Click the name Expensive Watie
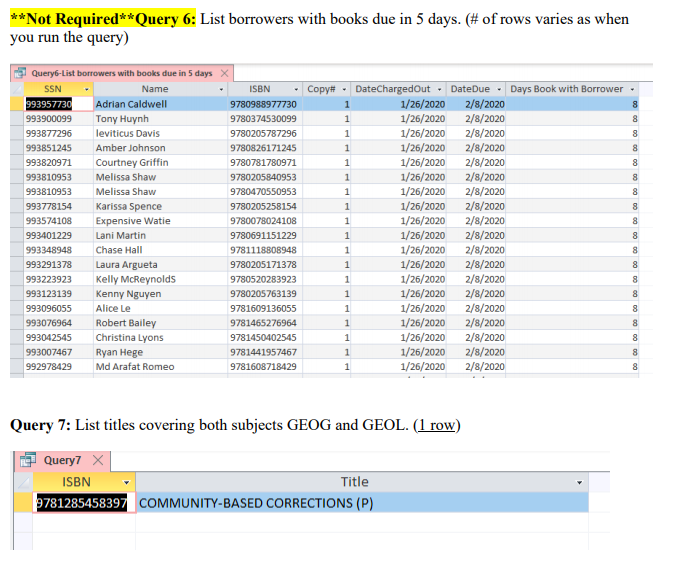Image resolution: width=687 pixels, height=576 pixels. [x=133, y=221]
